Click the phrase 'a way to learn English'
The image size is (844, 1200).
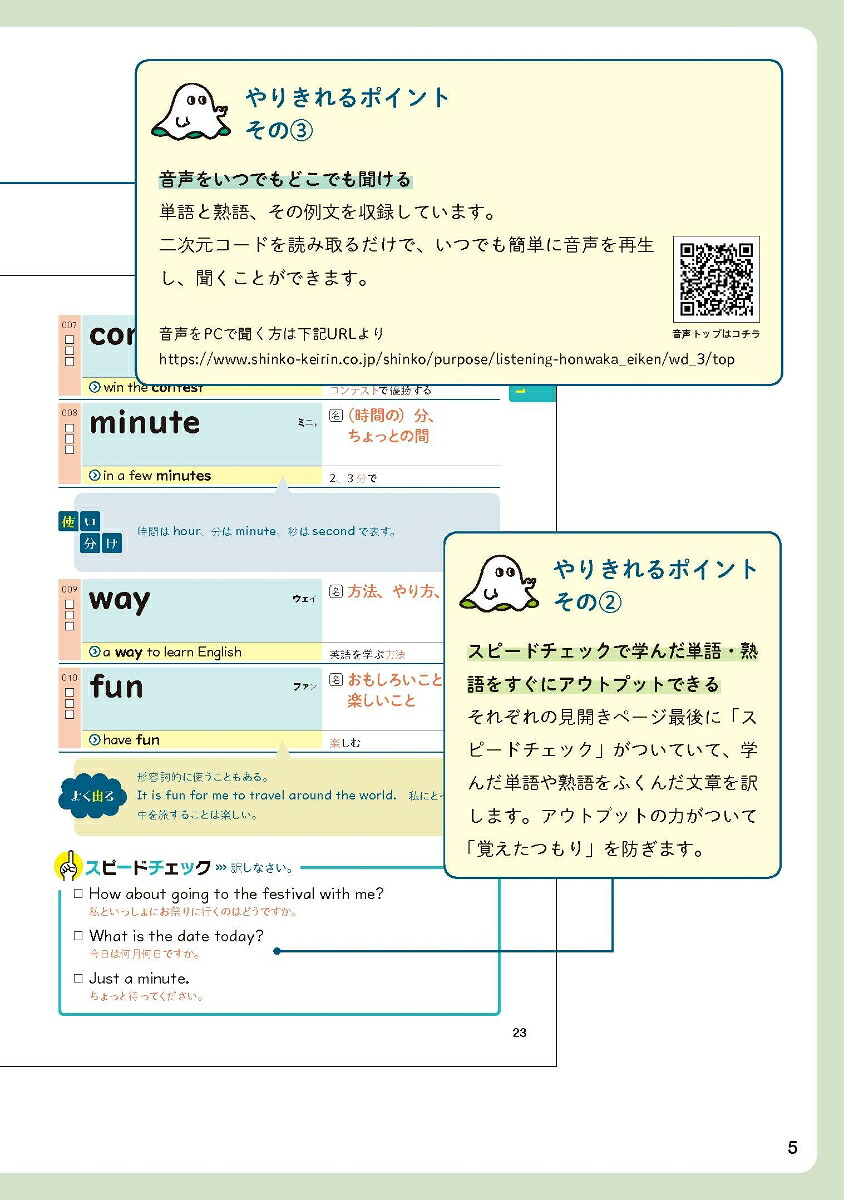pyautogui.click(x=172, y=652)
